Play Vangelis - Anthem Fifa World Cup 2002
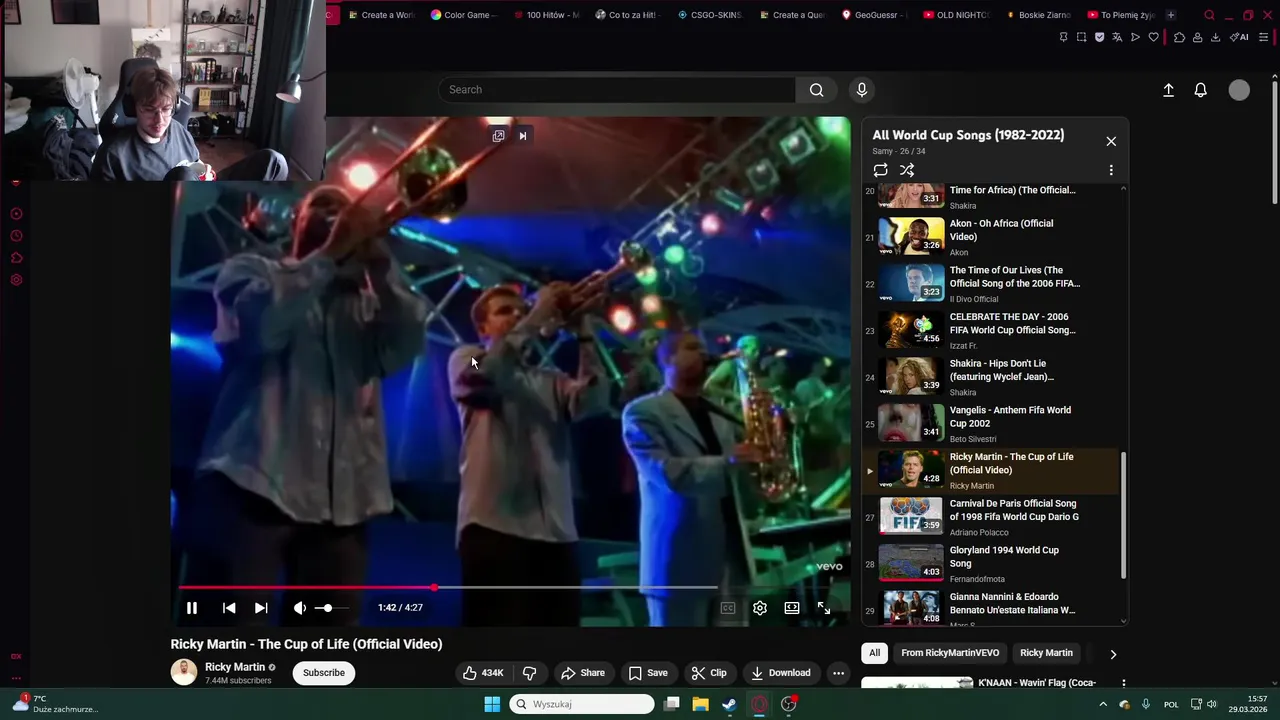 (990, 424)
